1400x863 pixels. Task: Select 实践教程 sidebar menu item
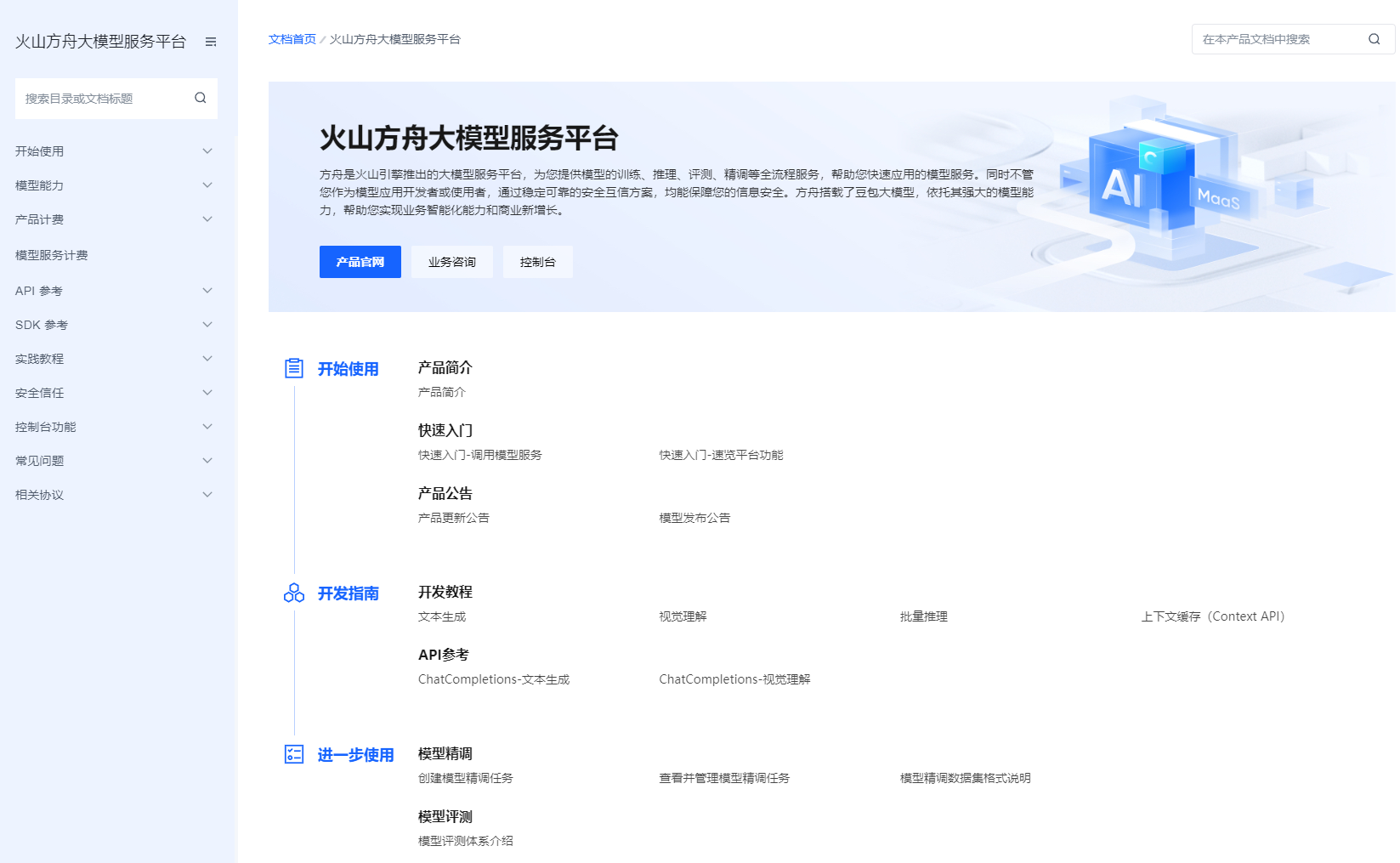[39, 359]
